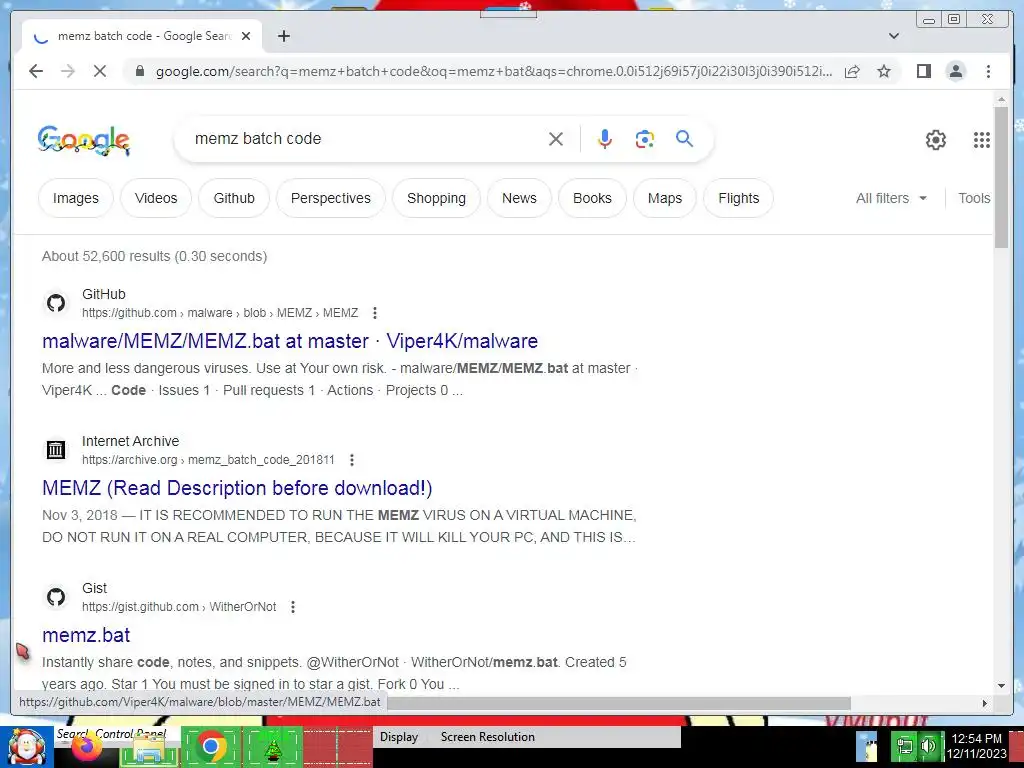Start voice search with microphone
The height and width of the screenshot is (768, 1024).
[x=605, y=139]
